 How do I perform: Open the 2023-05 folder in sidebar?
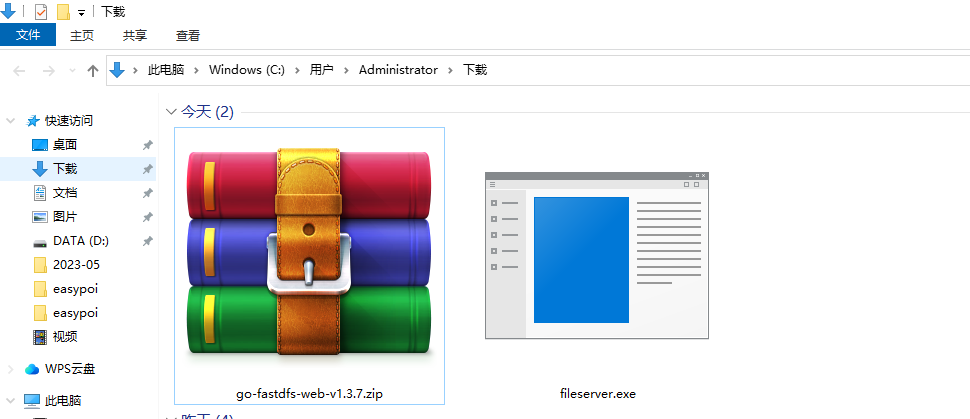coord(76,265)
